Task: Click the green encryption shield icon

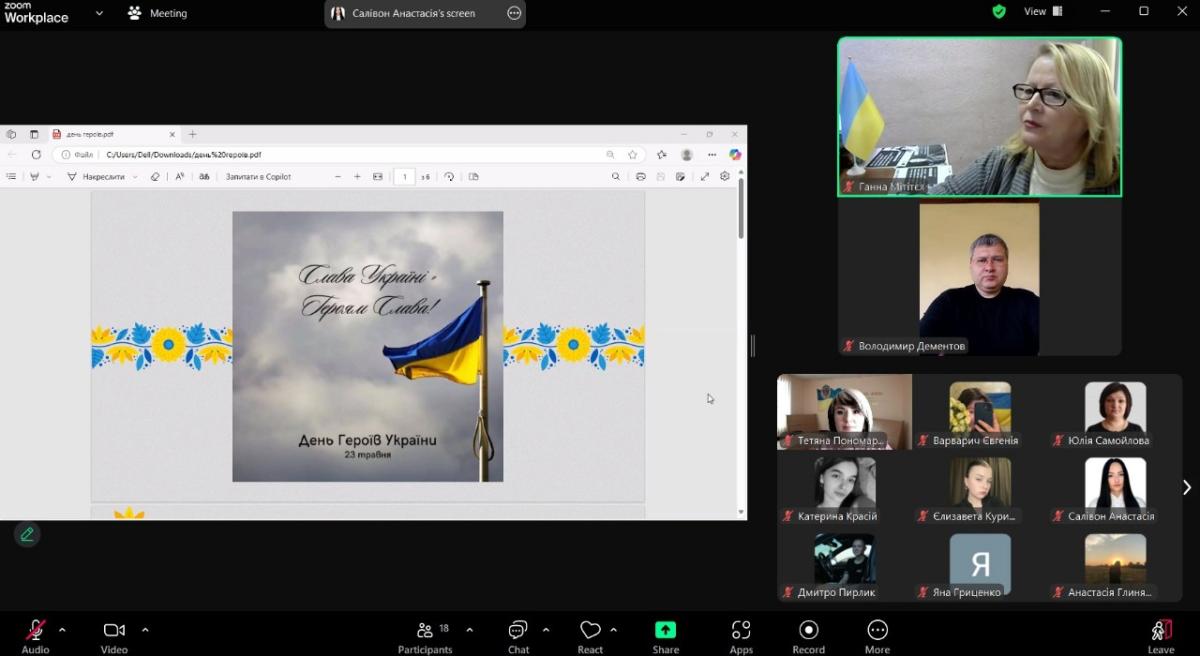Action: (x=998, y=12)
